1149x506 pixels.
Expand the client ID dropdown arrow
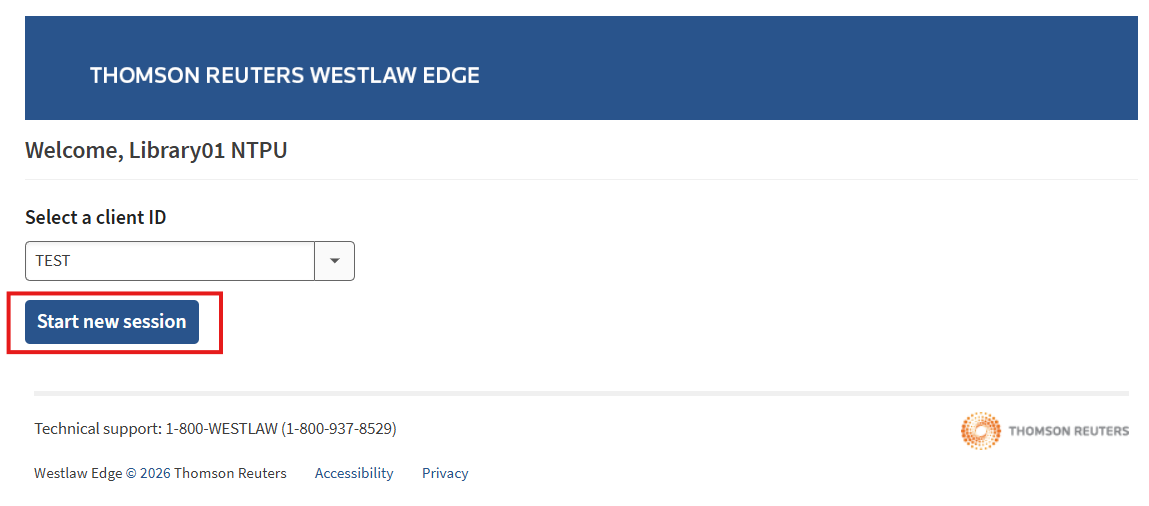[x=335, y=261]
